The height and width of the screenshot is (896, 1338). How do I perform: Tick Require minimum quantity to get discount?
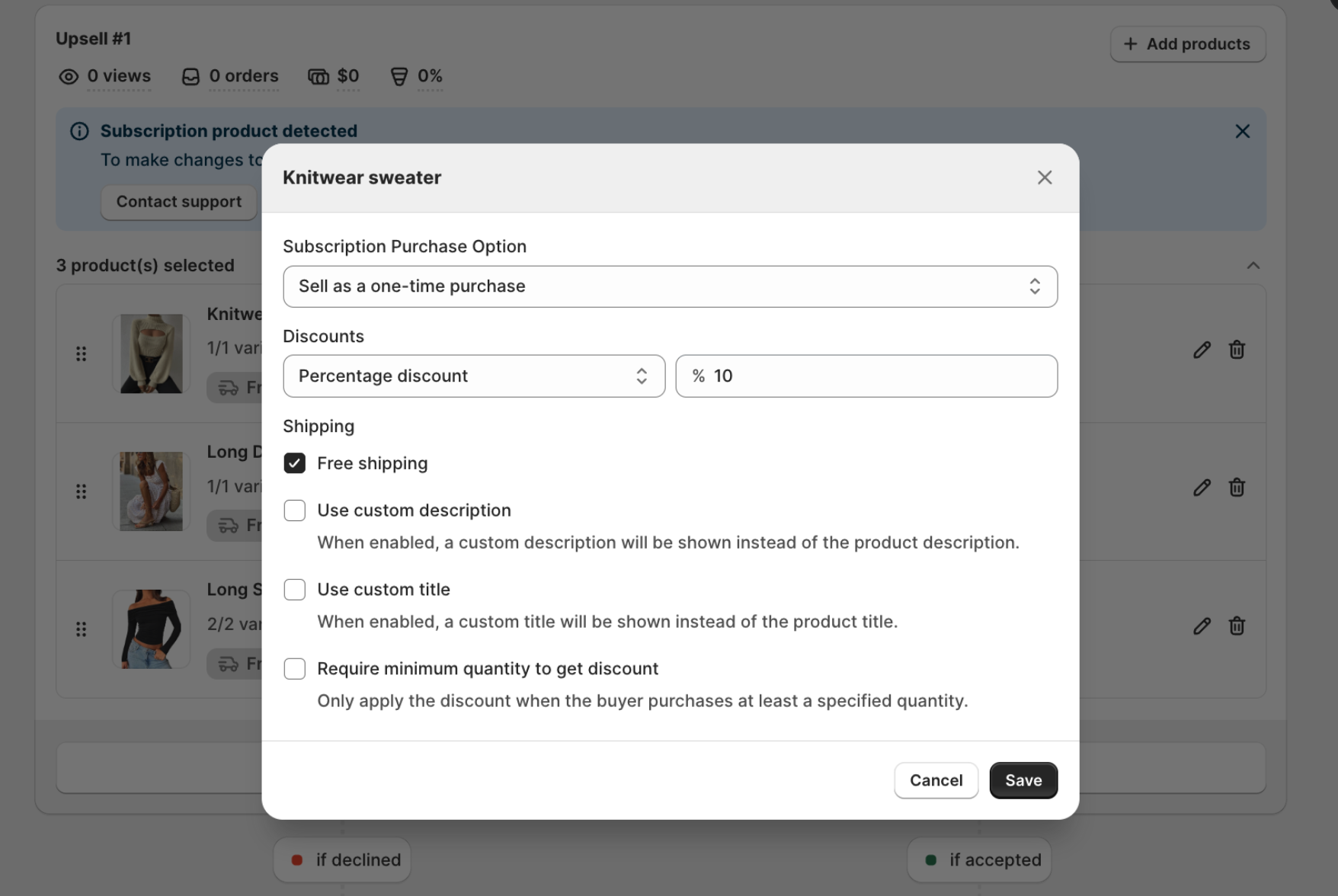tap(294, 669)
